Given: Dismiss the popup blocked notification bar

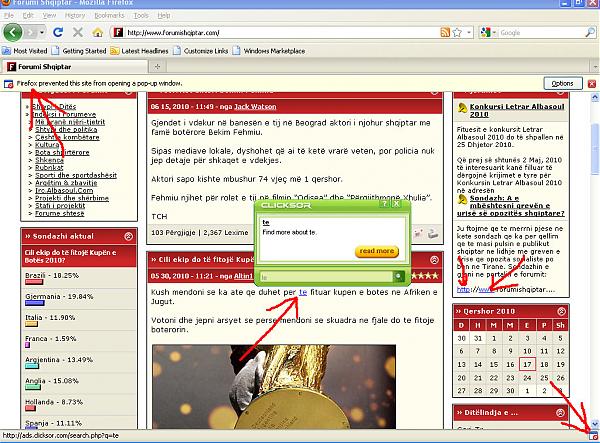Looking at the screenshot, I should (x=592, y=83).
